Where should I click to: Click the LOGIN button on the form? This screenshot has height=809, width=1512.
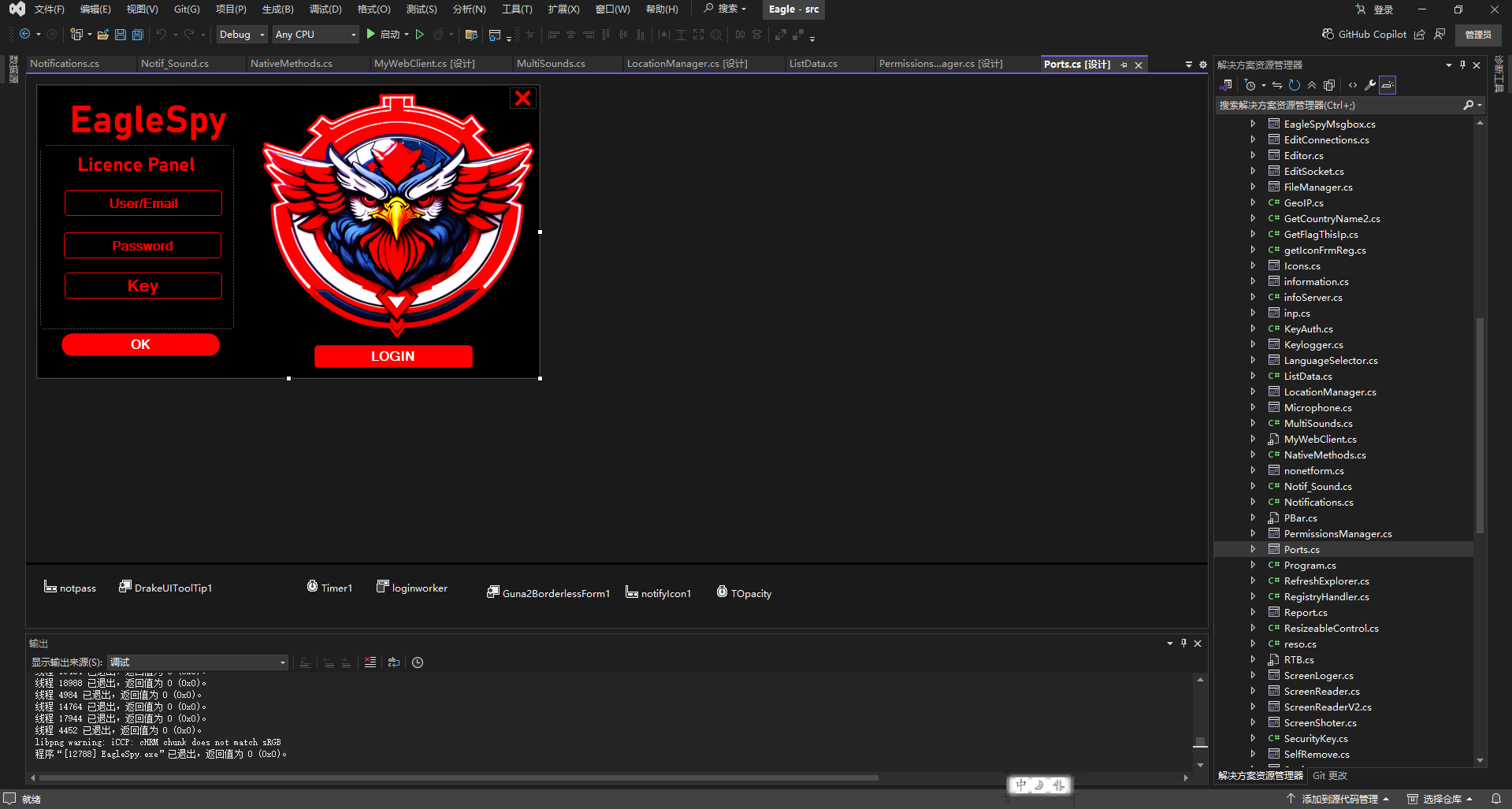pos(393,357)
